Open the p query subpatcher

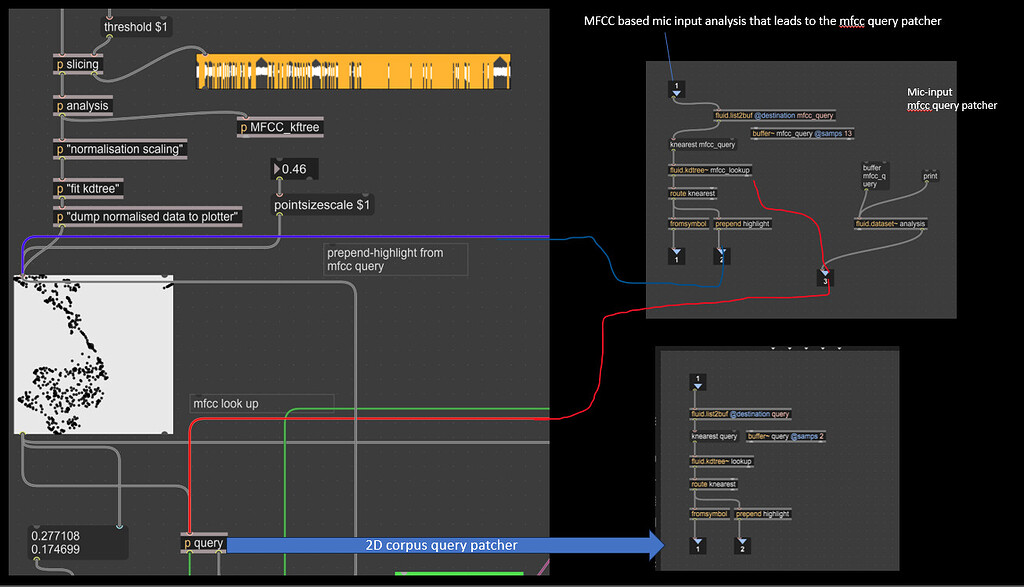pyautogui.click(x=203, y=543)
